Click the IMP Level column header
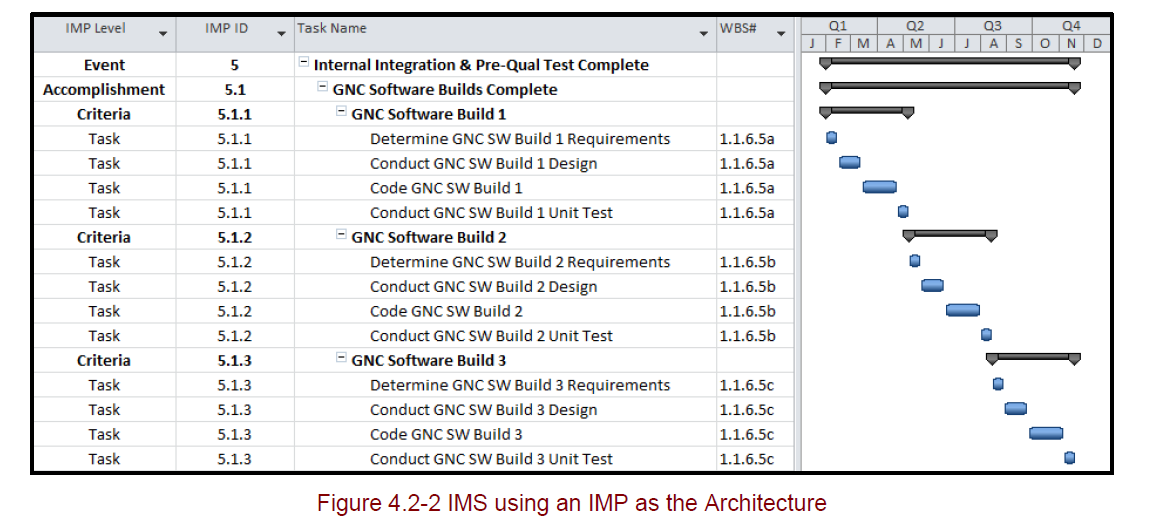This screenshot has width=1164, height=531. click(x=105, y=33)
